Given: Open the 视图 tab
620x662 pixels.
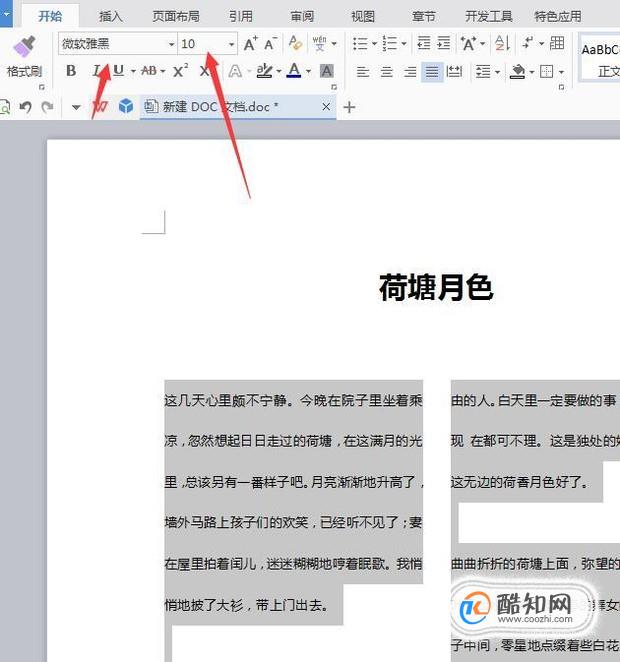Looking at the screenshot, I should coord(363,16).
